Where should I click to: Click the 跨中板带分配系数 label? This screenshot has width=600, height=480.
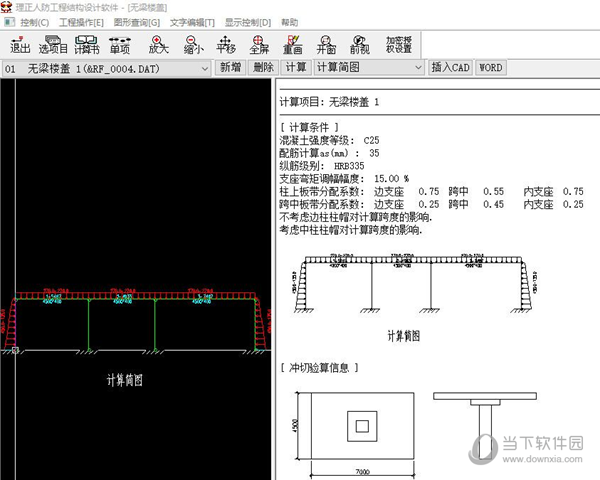pyautogui.click(x=320, y=204)
